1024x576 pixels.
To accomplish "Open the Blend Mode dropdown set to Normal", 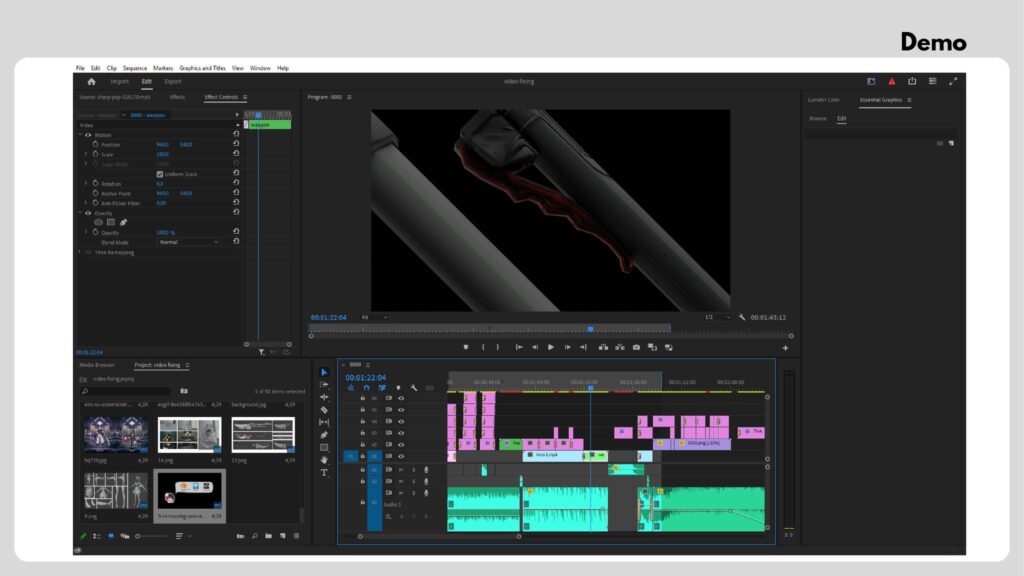I will tap(190, 242).
